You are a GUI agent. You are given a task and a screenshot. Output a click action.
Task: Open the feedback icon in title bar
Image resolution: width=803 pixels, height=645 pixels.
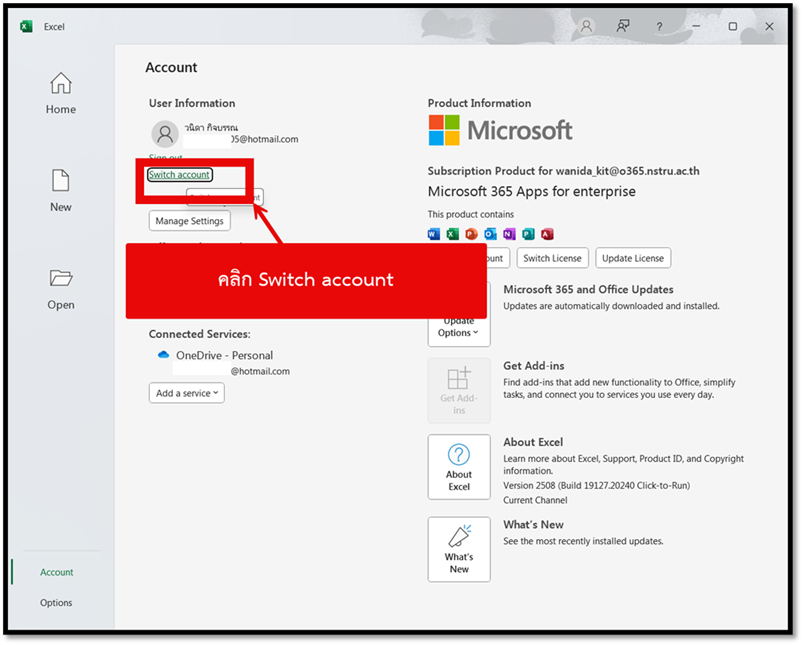pos(623,27)
